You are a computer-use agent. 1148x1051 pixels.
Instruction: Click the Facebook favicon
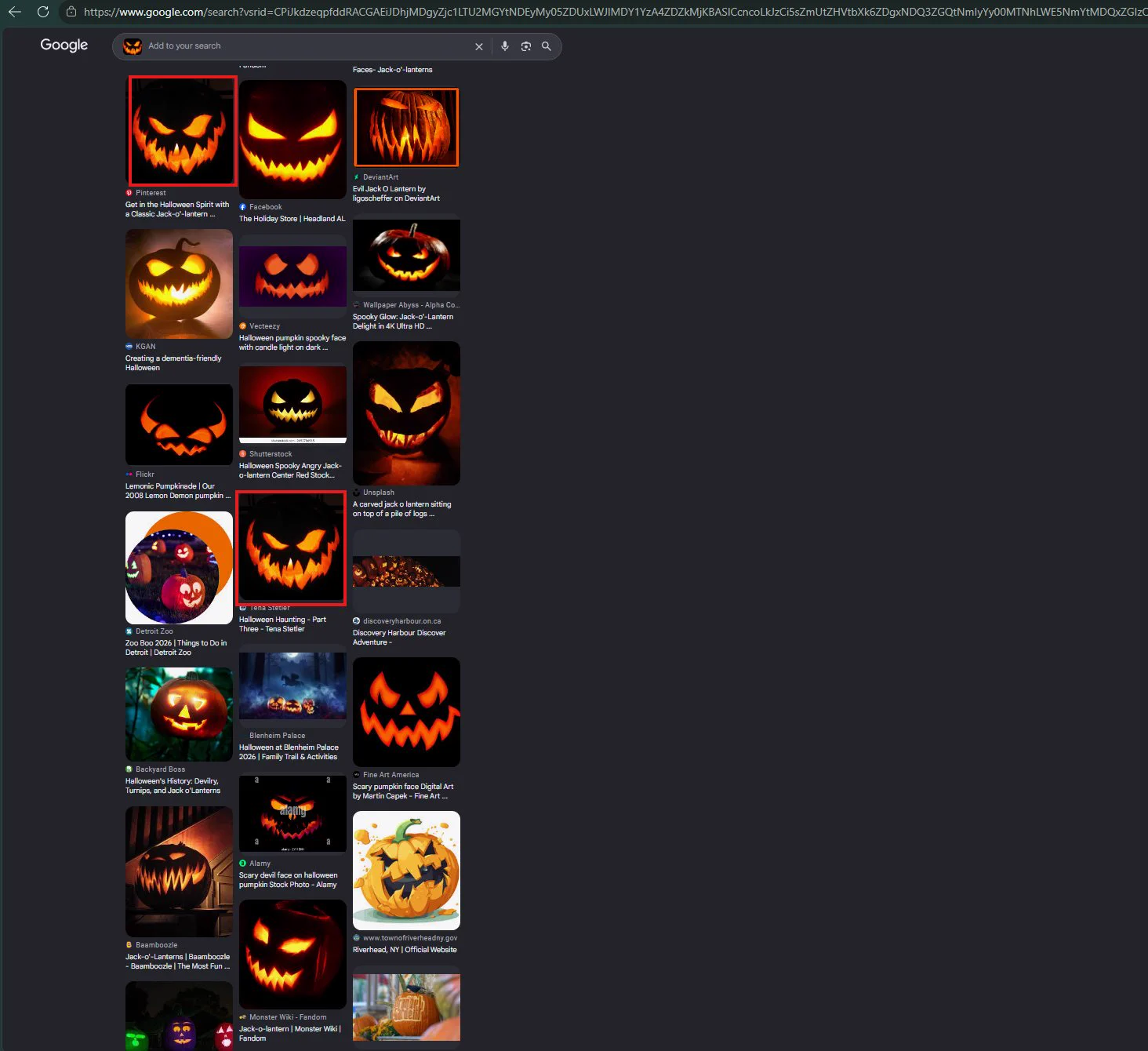click(x=243, y=207)
